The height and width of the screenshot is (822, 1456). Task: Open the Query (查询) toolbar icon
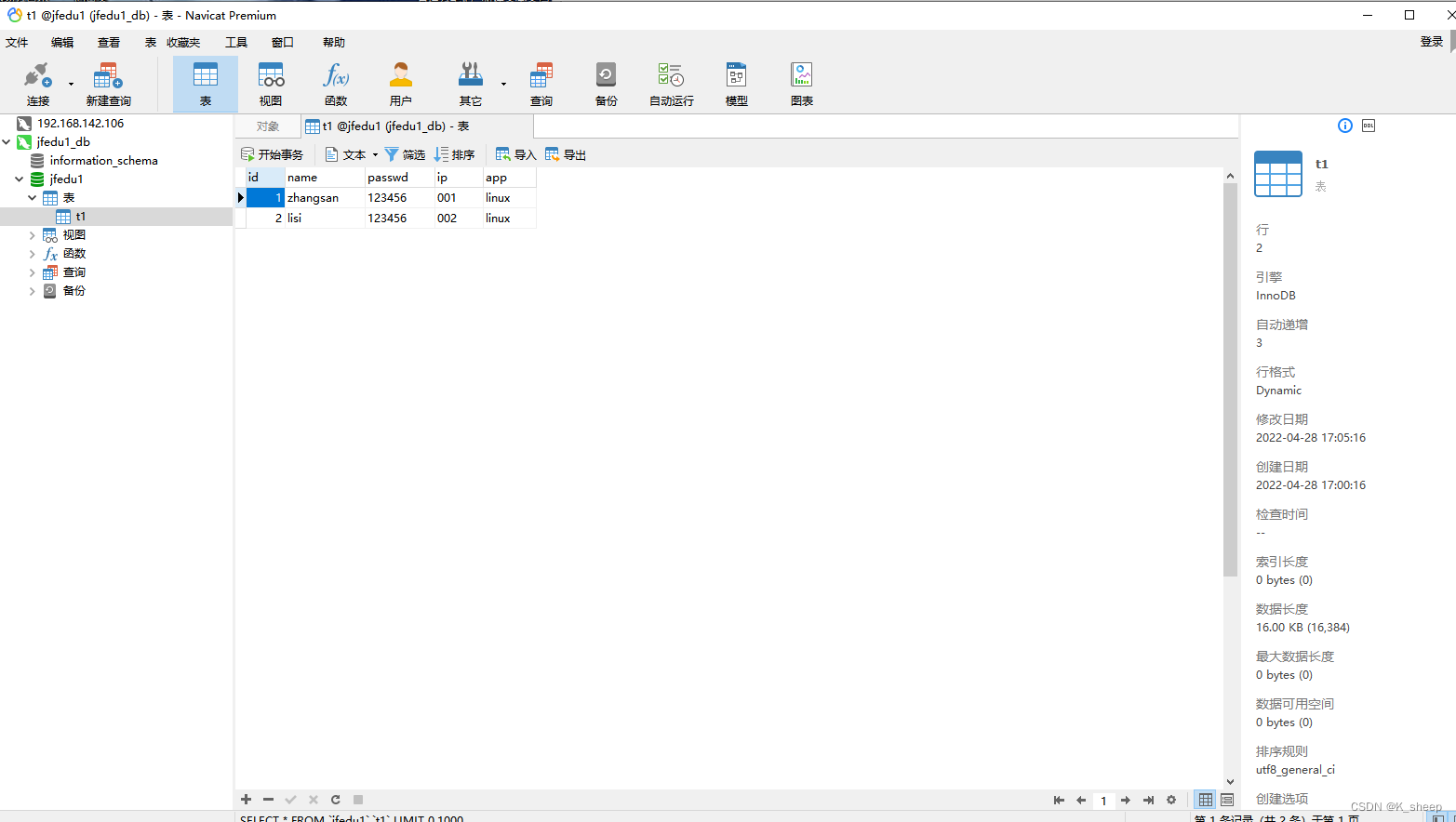[x=541, y=84]
